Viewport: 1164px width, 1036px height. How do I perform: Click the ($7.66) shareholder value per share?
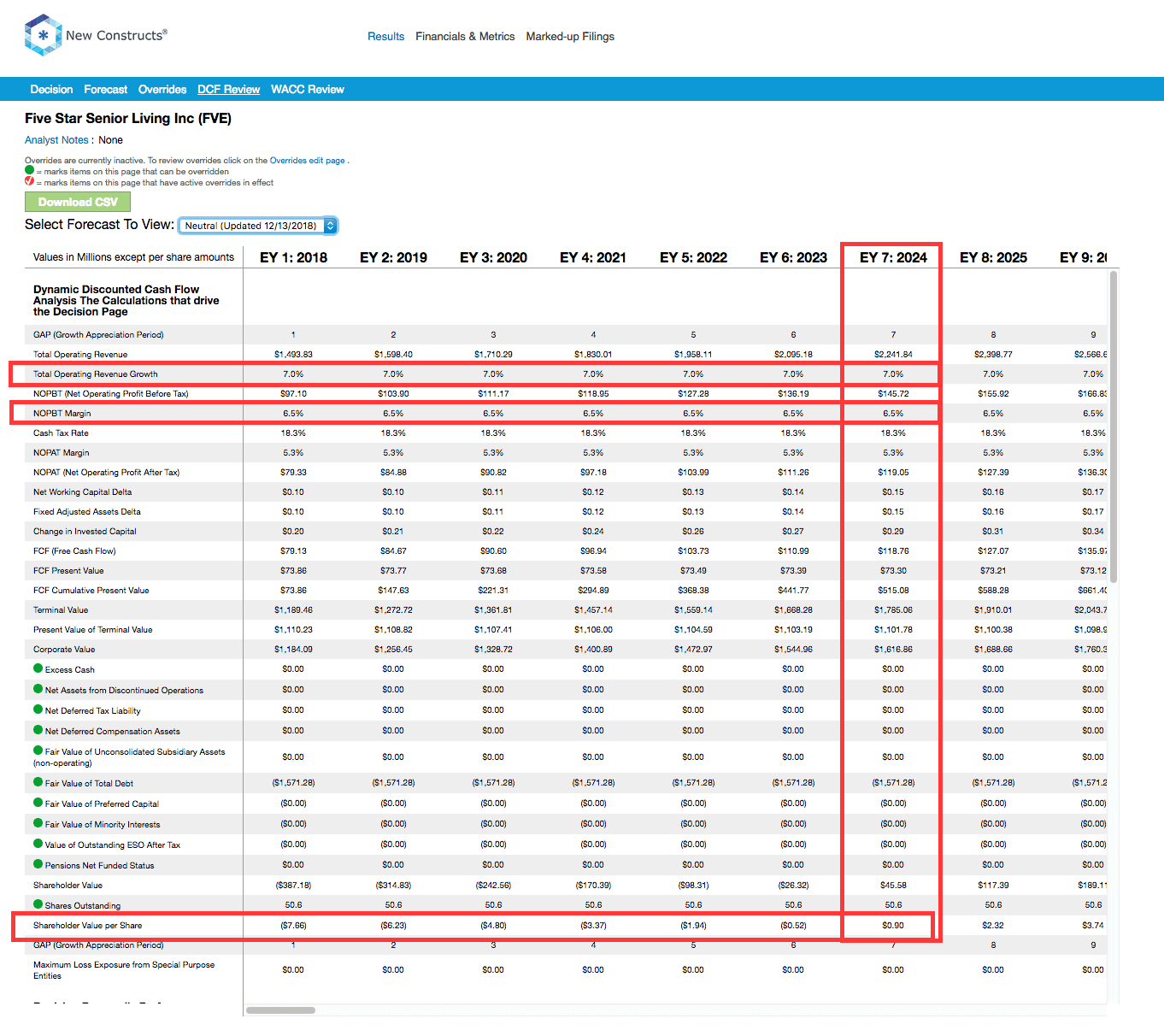pyautogui.click(x=293, y=925)
